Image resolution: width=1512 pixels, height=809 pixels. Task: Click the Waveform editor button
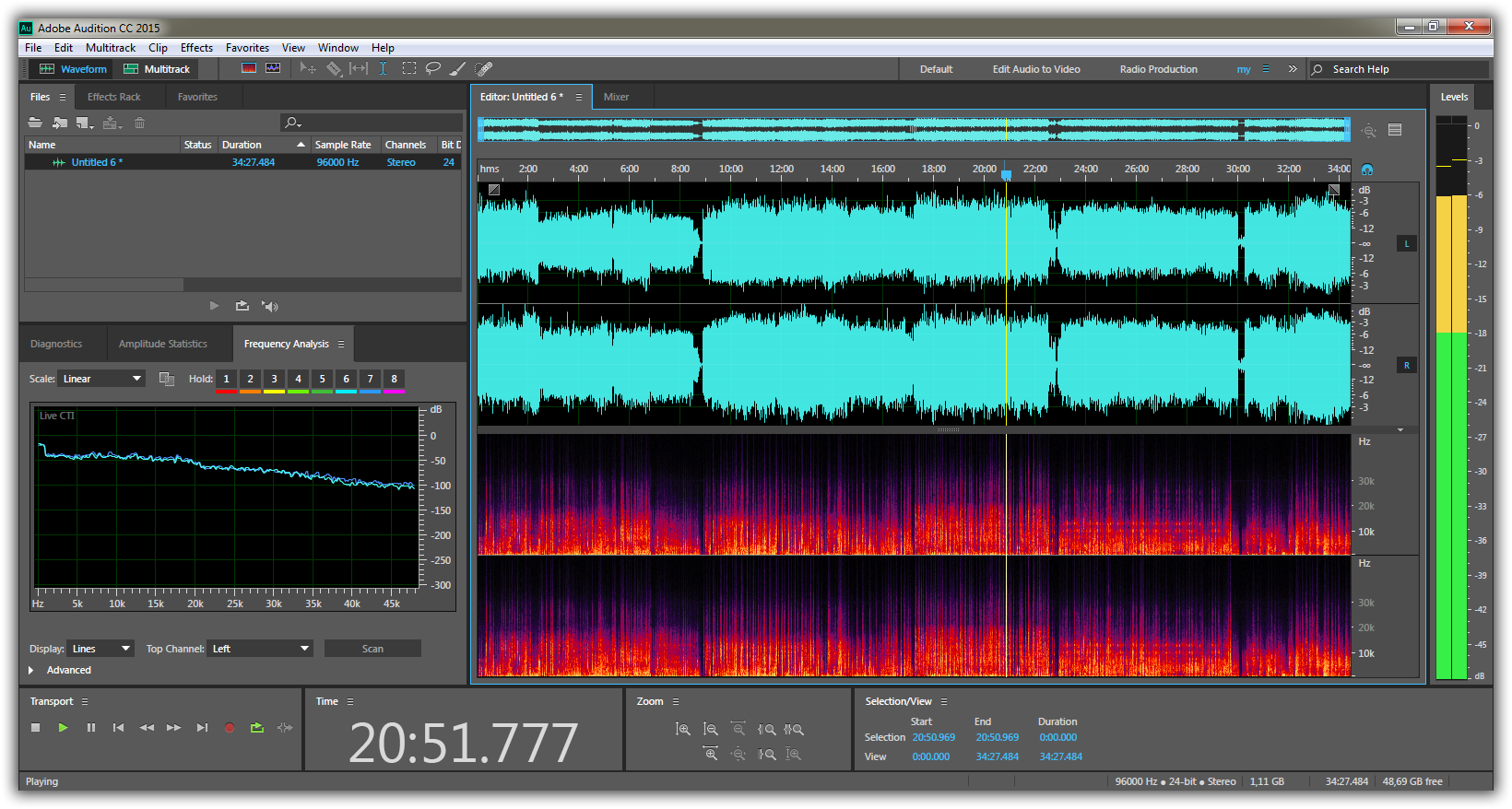[73, 69]
